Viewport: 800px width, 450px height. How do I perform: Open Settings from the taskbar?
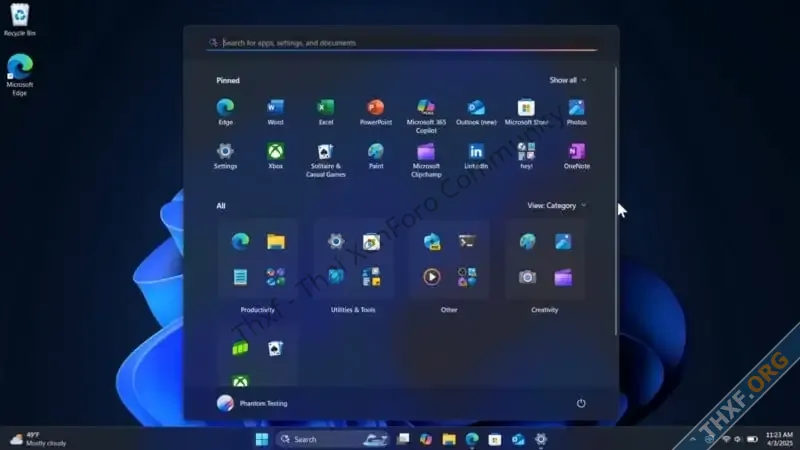[x=541, y=439]
